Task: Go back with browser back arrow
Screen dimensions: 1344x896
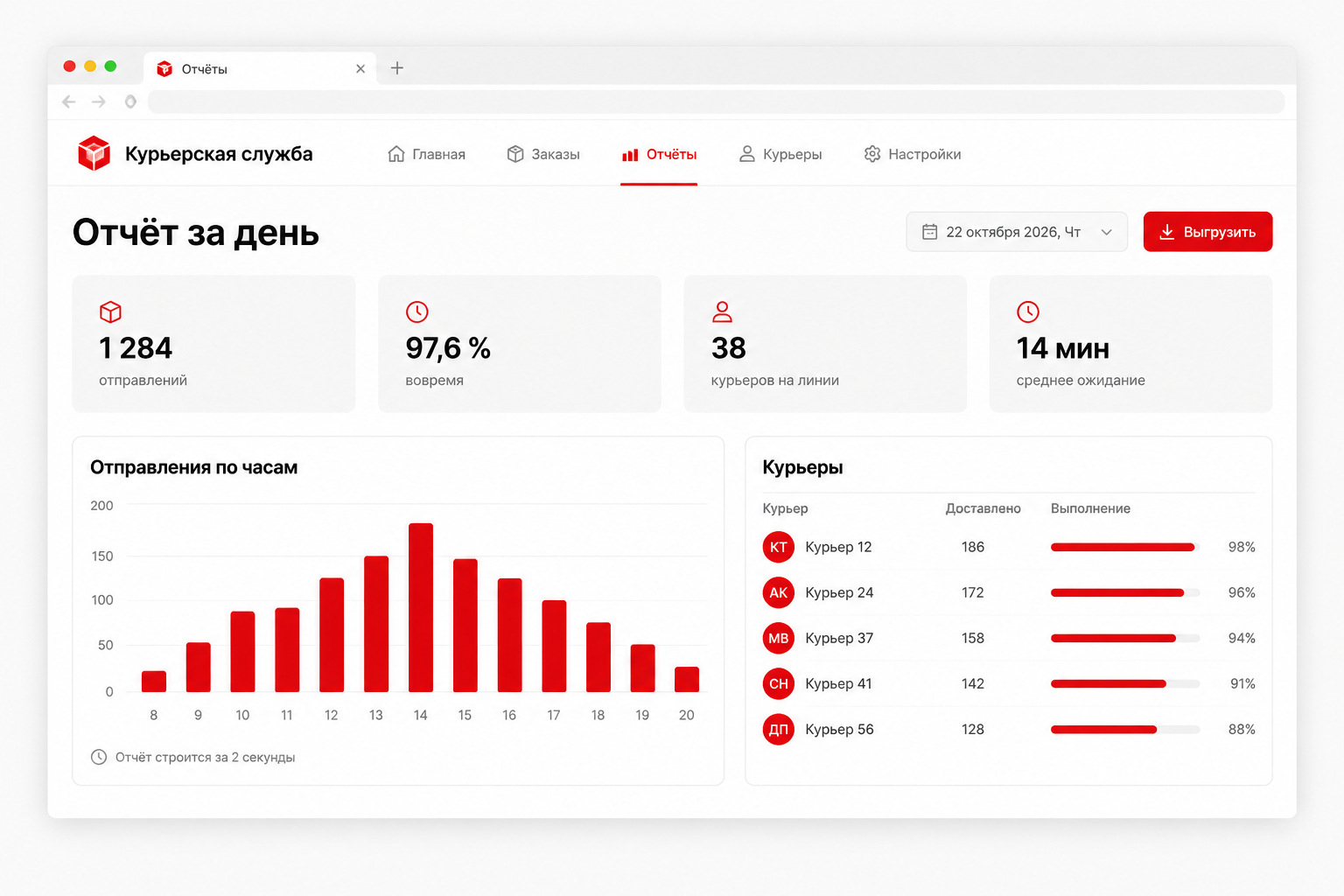Action: tap(69, 101)
